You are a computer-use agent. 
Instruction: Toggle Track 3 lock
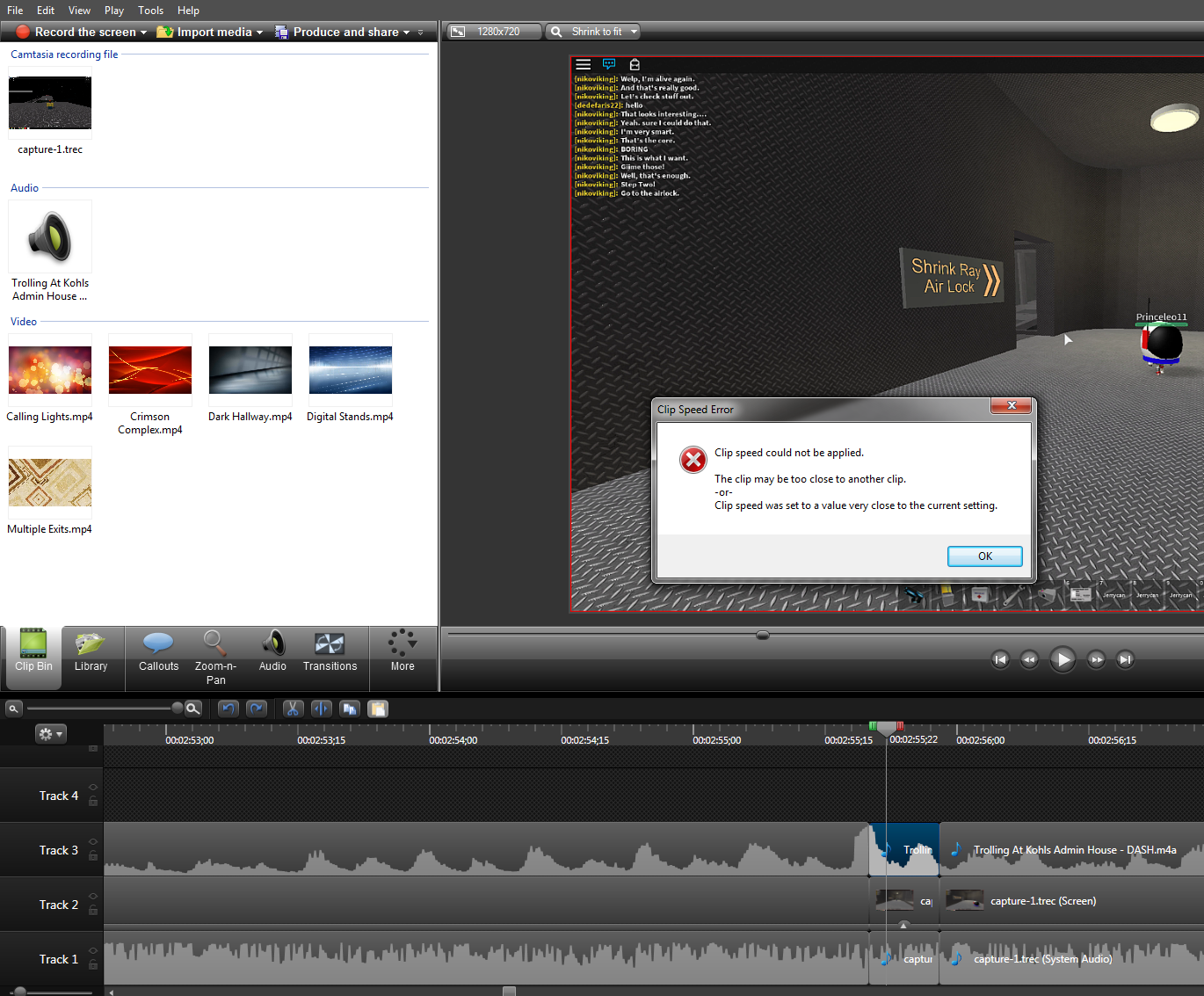pyautogui.click(x=93, y=855)
